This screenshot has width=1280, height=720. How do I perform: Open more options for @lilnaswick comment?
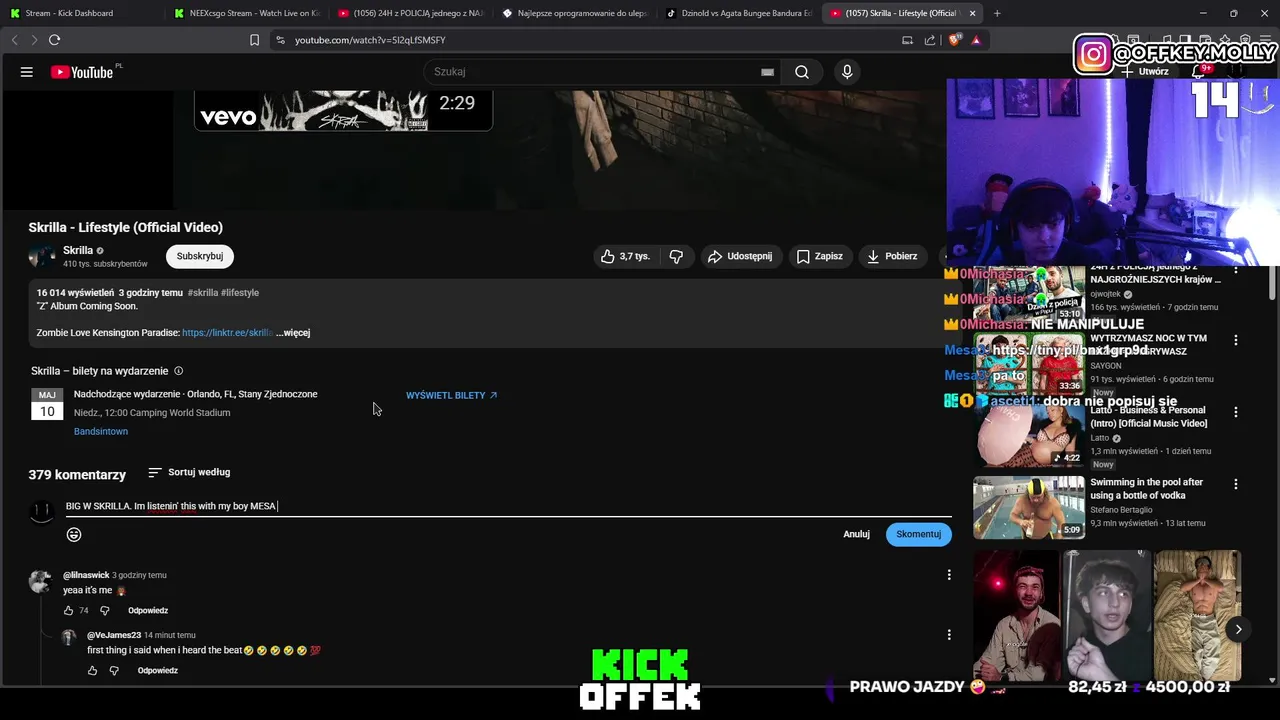[x=949, y=575]
